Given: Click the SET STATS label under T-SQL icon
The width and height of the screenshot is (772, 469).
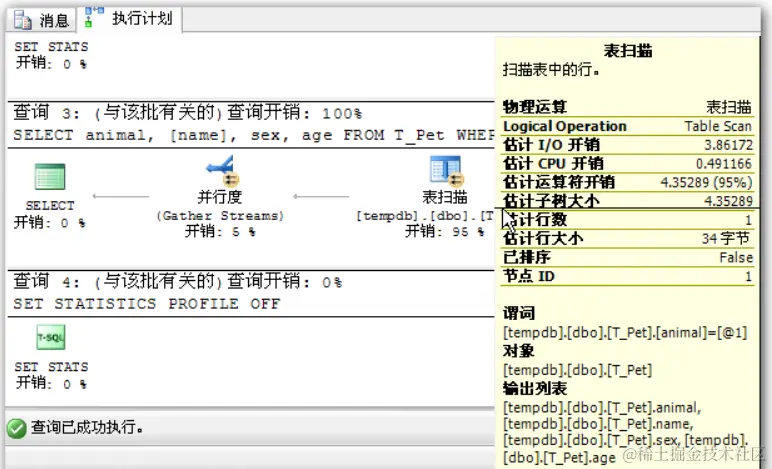Looking at the screenshot, I should tap(51, 367).
